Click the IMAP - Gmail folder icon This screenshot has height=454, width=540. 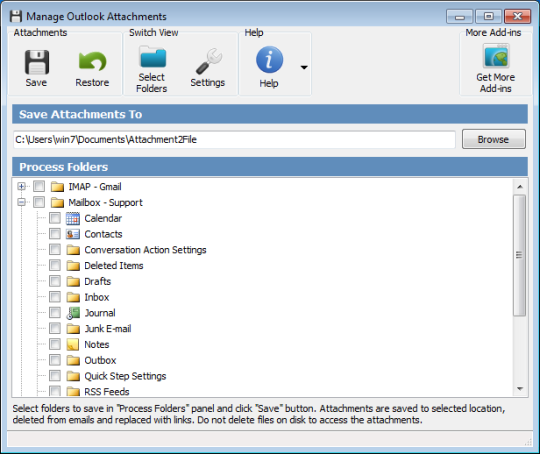[57, 187]
